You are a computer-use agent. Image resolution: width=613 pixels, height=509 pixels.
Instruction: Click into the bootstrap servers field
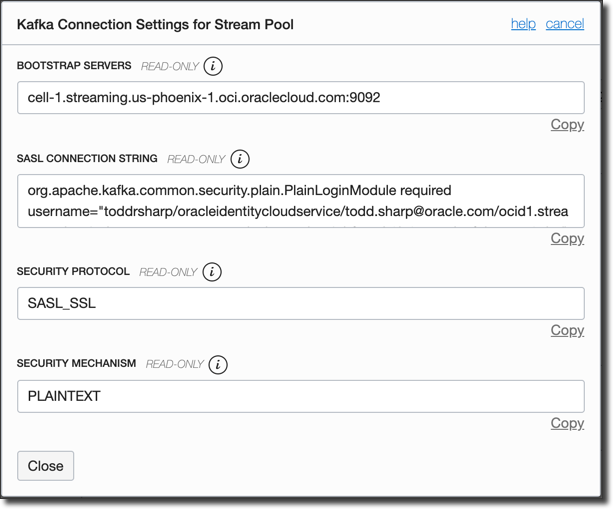(300, 98)
